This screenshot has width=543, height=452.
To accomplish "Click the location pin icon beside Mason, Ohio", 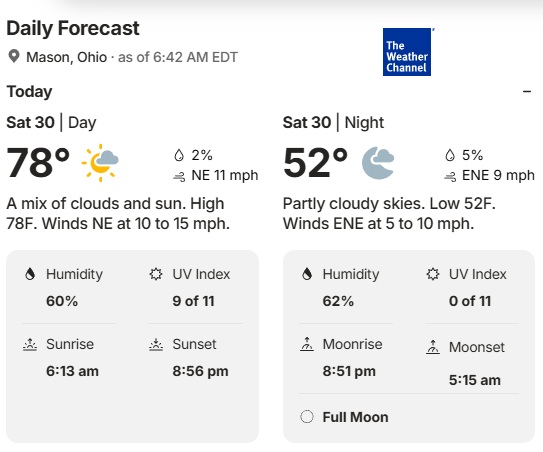I will [x=14, y=56].
